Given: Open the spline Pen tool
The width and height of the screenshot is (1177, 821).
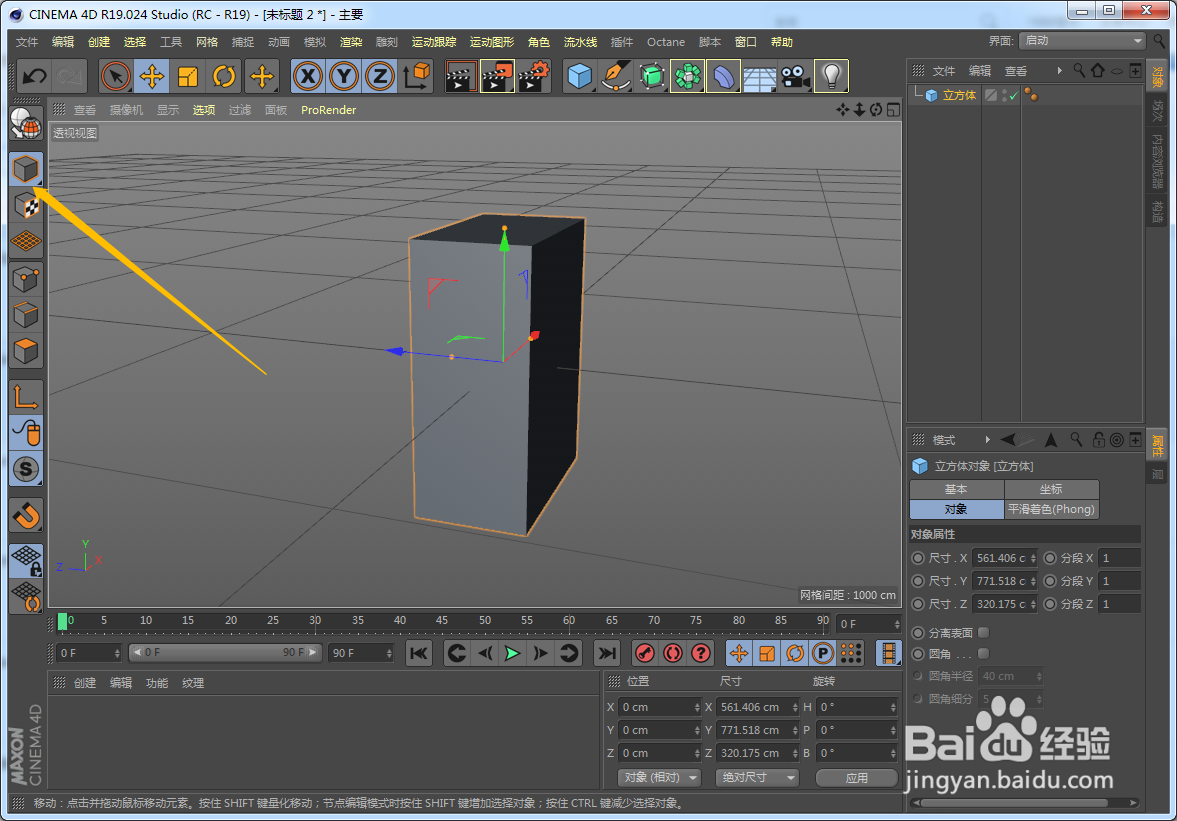Looking at the screenshot, I should click(x=616, y=76).
